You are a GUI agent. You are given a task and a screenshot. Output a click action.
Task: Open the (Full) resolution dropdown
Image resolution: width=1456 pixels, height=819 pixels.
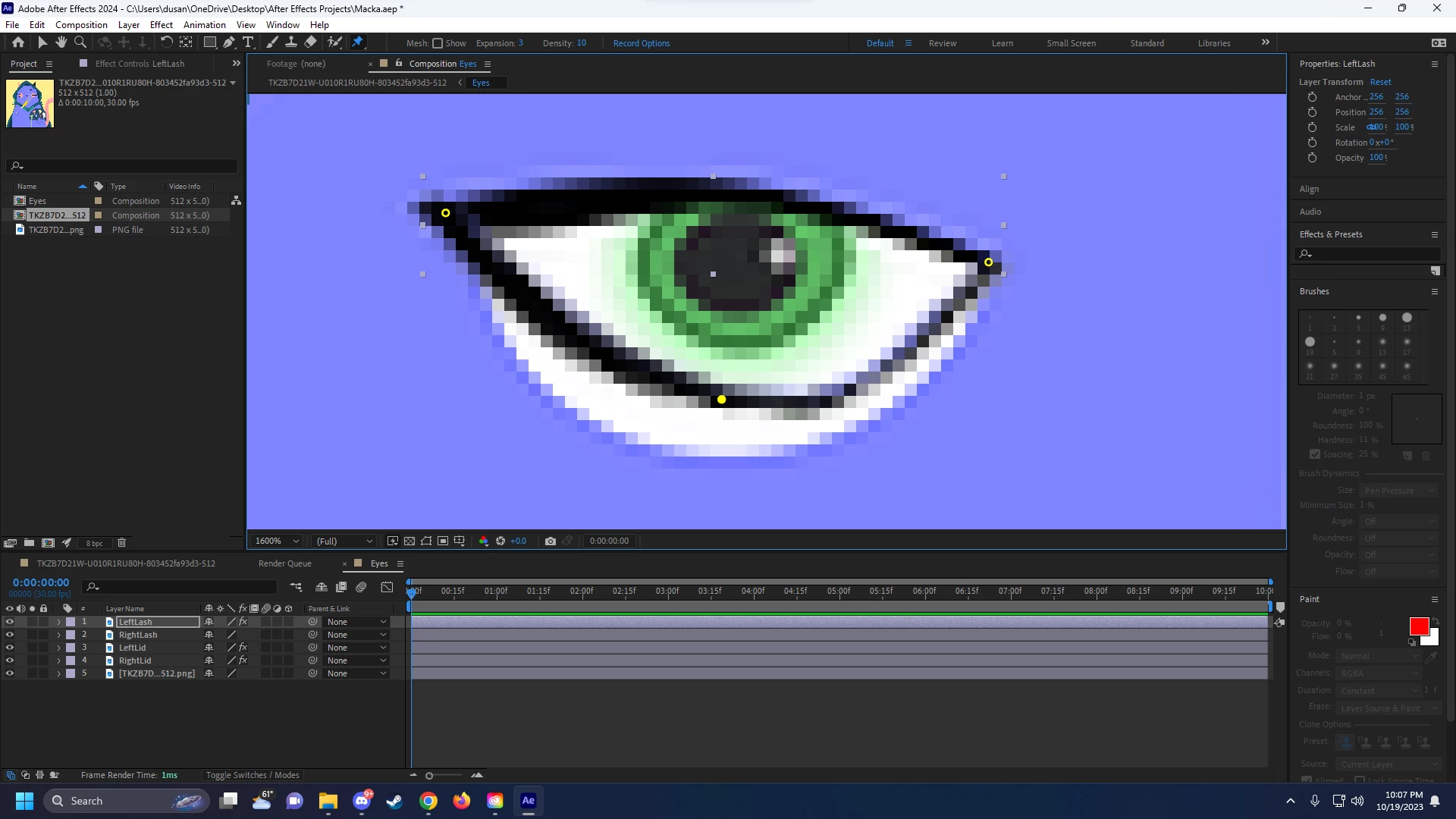(345, 541)
